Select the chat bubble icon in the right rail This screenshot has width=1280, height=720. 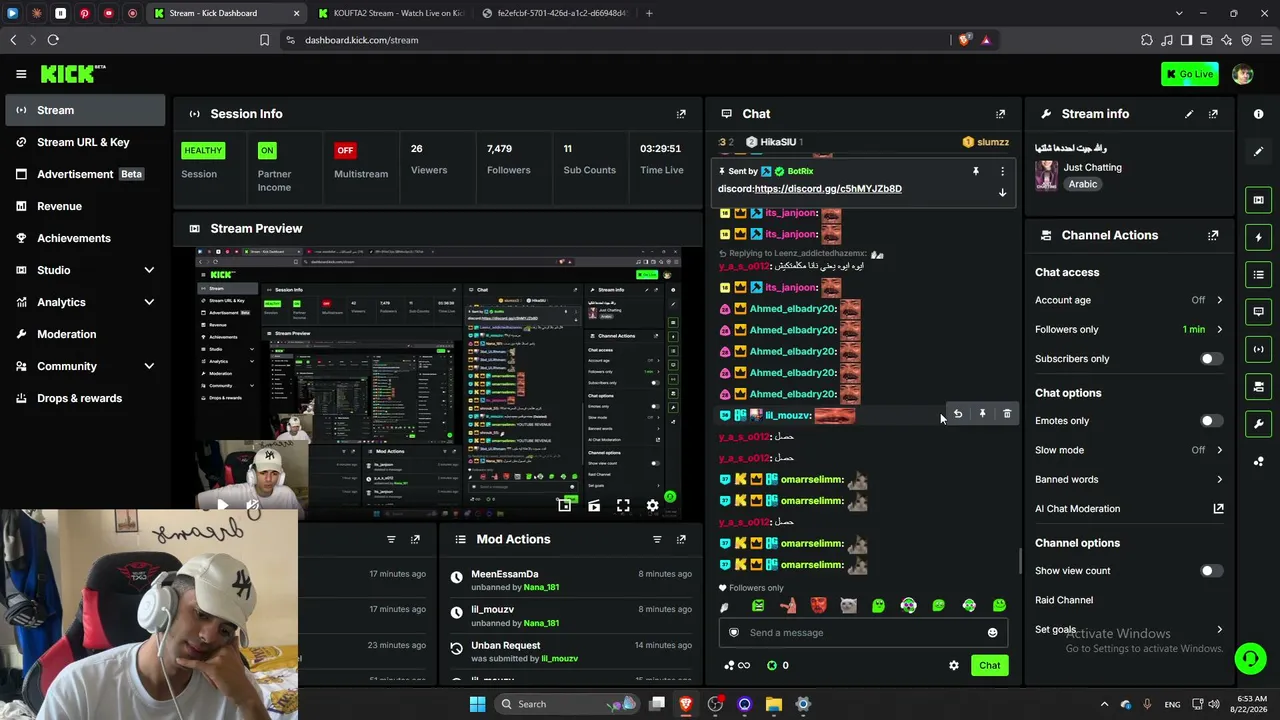(x=1258, y=312)
